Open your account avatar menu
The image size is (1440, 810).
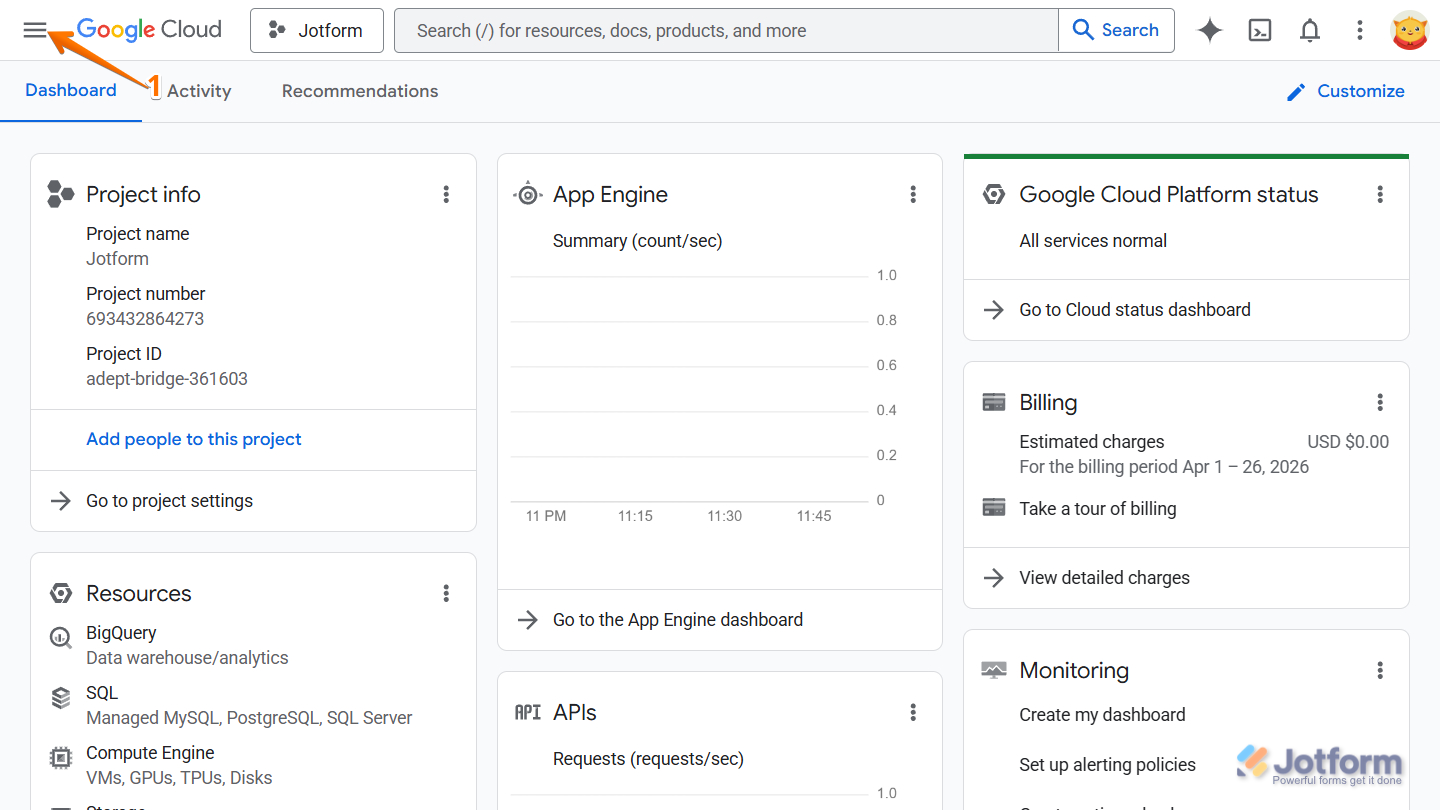pyautogui.click(x=1409, y=30)
